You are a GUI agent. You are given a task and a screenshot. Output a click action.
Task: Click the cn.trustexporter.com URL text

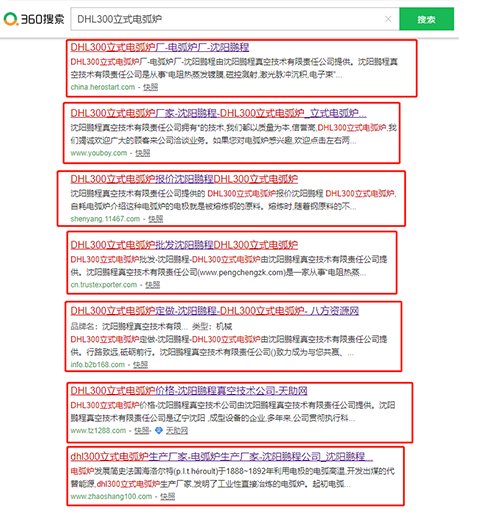click(104, 285)
